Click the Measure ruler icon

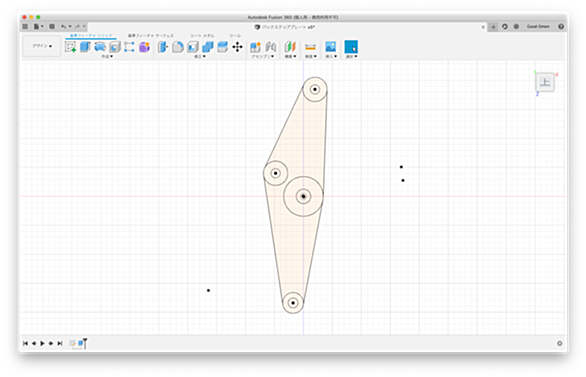point(310,47)
